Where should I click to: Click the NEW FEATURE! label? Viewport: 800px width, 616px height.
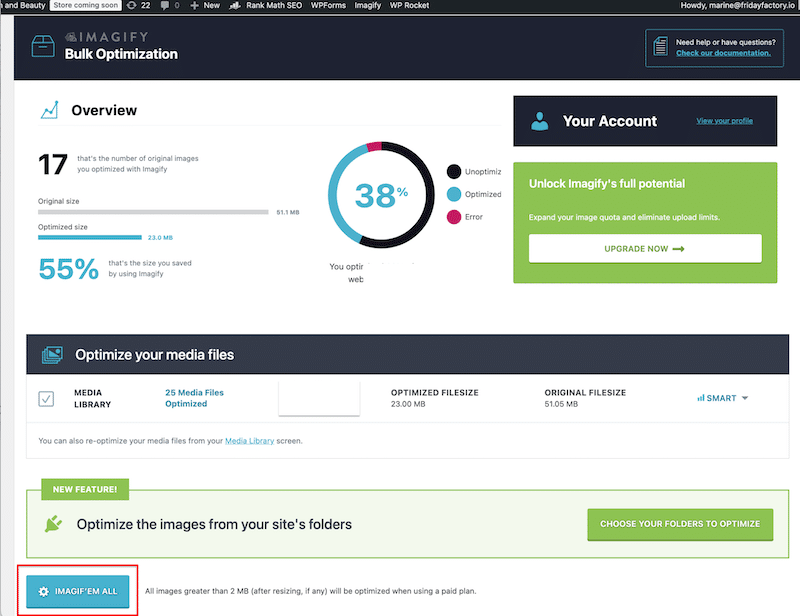[85, 489]
